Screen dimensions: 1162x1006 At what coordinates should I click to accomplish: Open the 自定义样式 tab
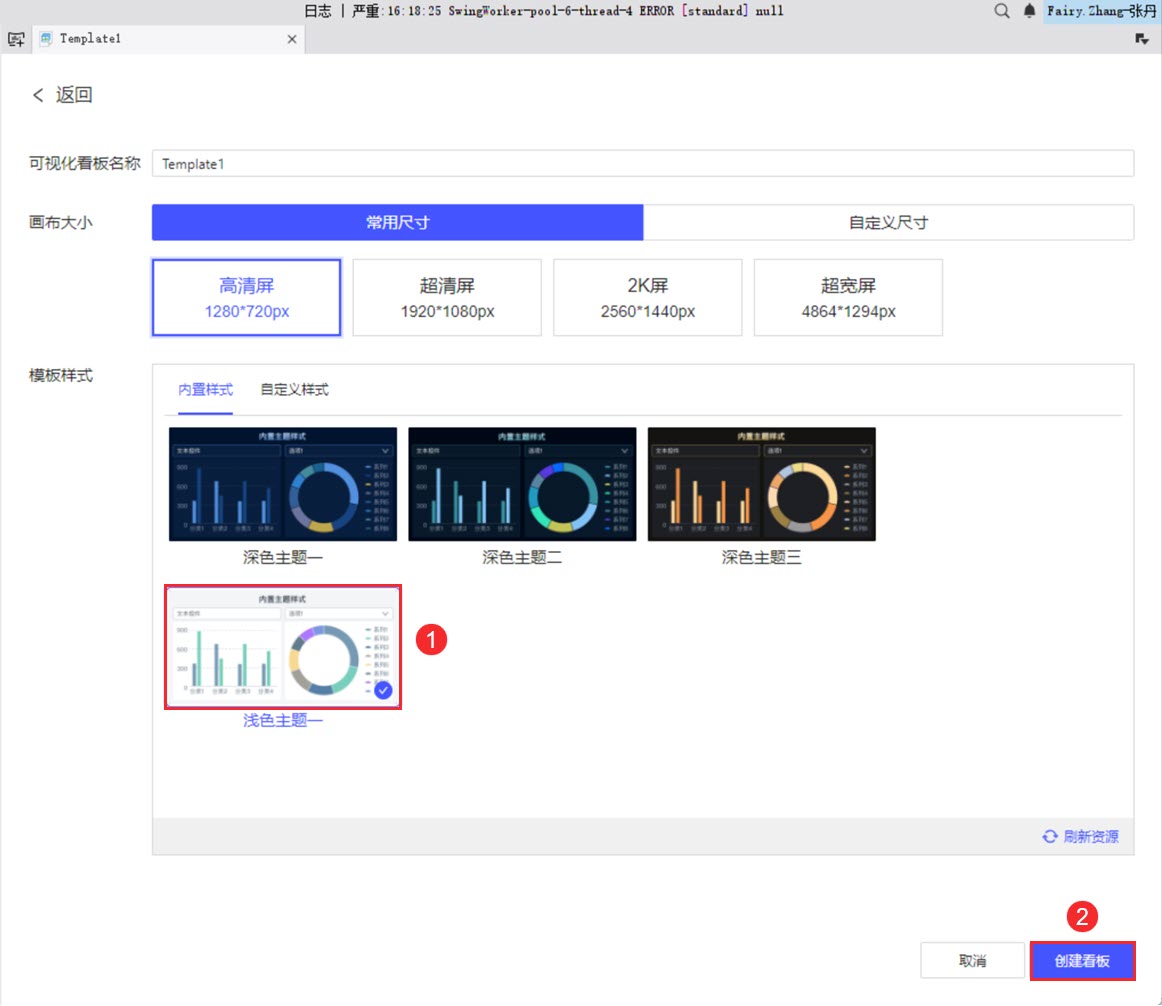pos(294,390)
